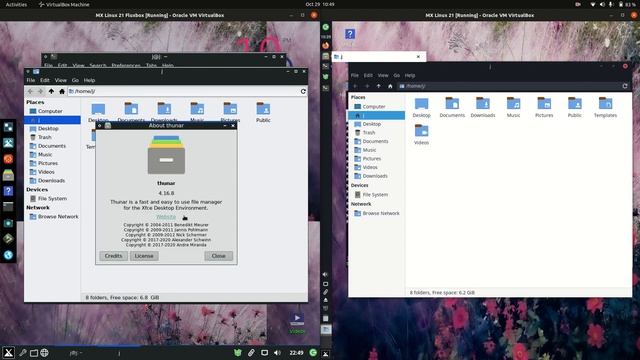Viewport: 640px width, 360px height.
Task: Select Videos folder icon in right Thunar
Action: [422, 135]
